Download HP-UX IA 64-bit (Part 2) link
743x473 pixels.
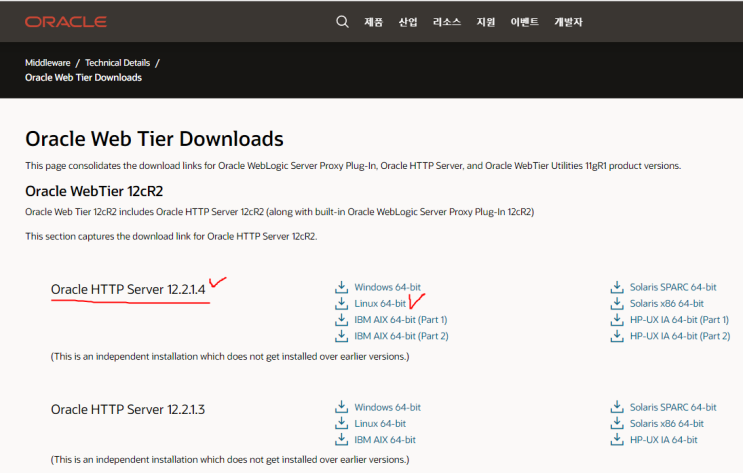(680, 336)
